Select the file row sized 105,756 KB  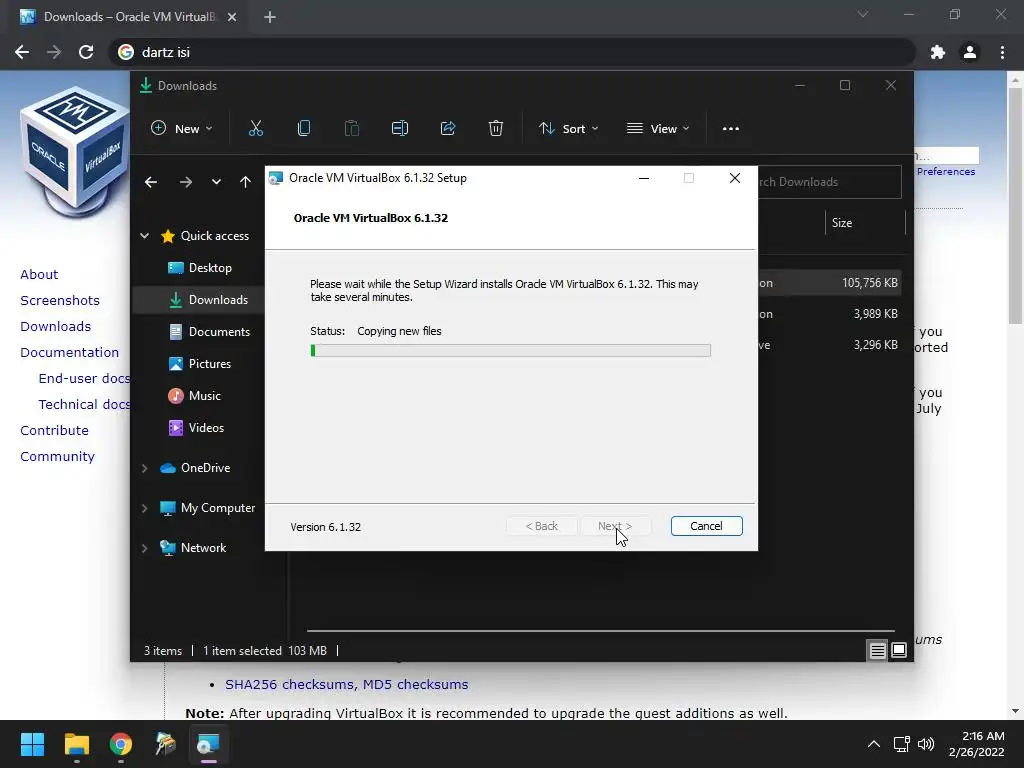pyautogui.click(x=829, y=283)
